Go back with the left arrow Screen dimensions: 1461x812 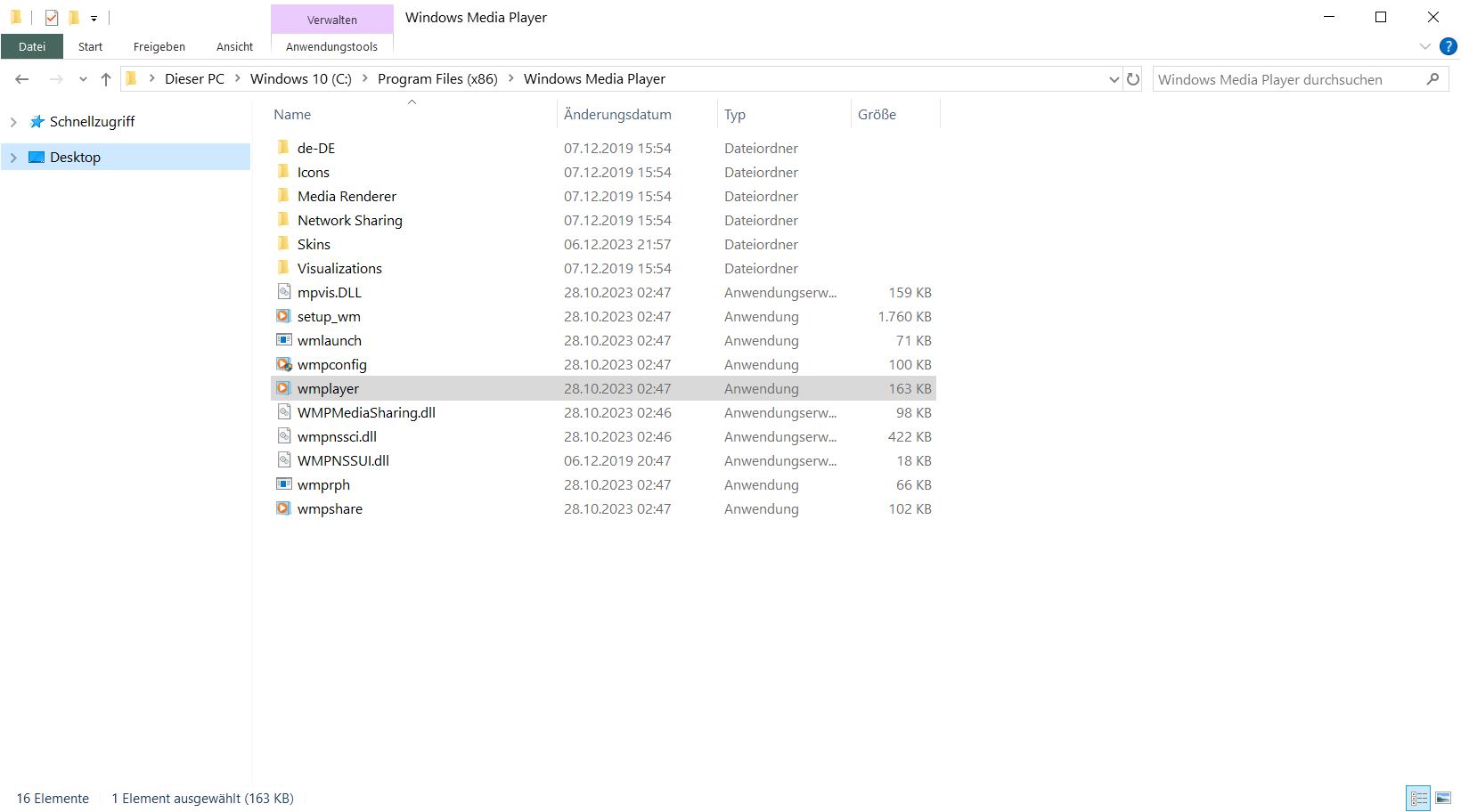(x=22, y=79)
